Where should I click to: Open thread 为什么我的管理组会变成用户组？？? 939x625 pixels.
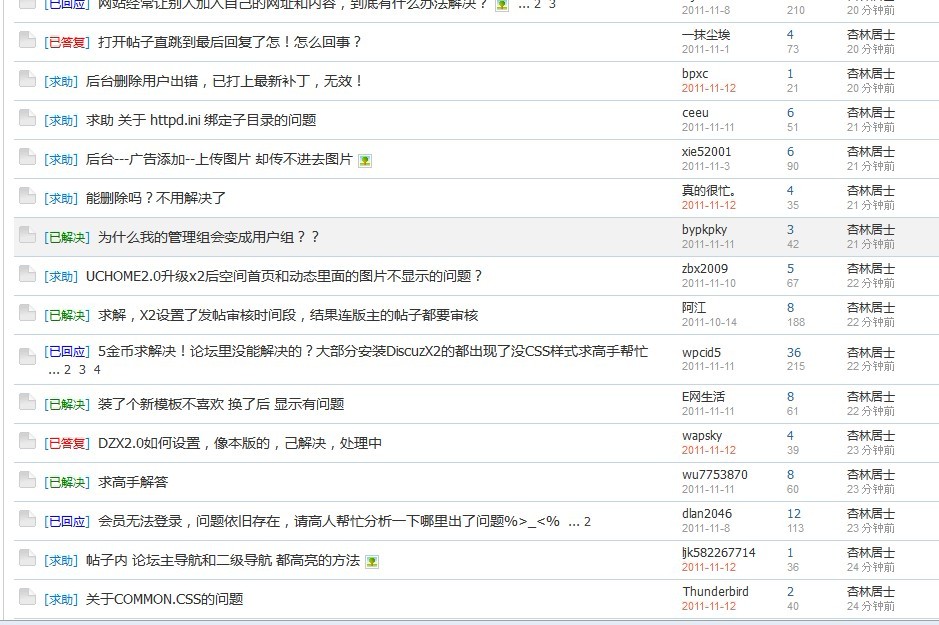click(208, 237)
